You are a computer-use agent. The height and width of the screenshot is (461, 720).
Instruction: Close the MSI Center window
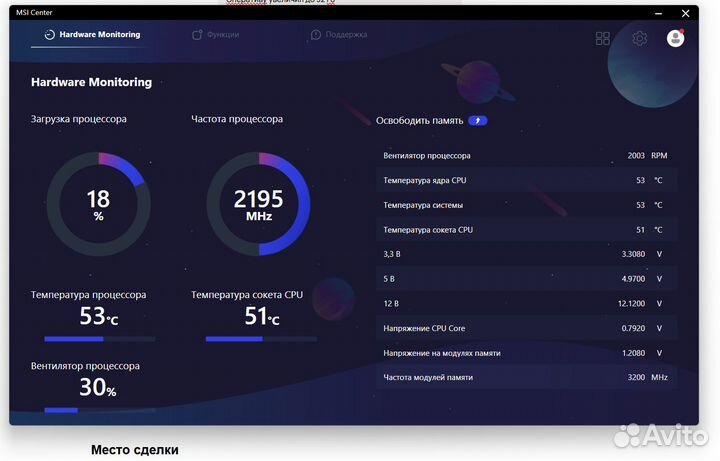click(x=685, y=13)
